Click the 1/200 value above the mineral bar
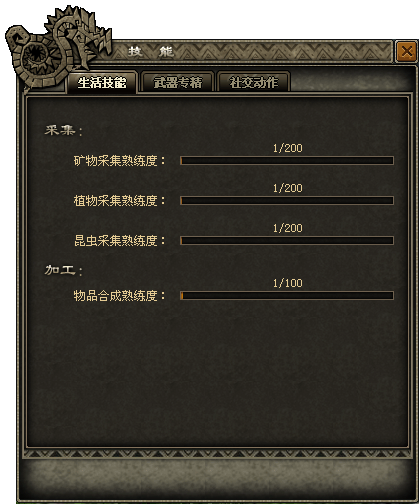This screenshot has width=419, height=504. 288,148
